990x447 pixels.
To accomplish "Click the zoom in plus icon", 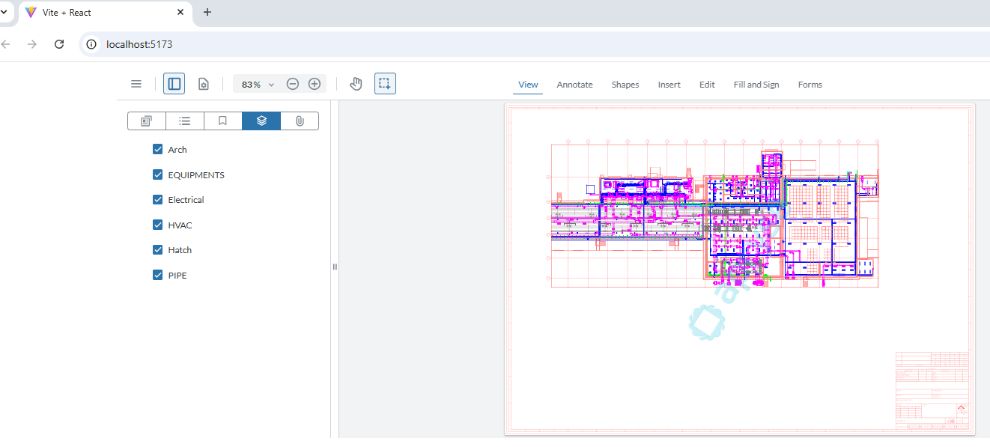I will tap(314, 84).
